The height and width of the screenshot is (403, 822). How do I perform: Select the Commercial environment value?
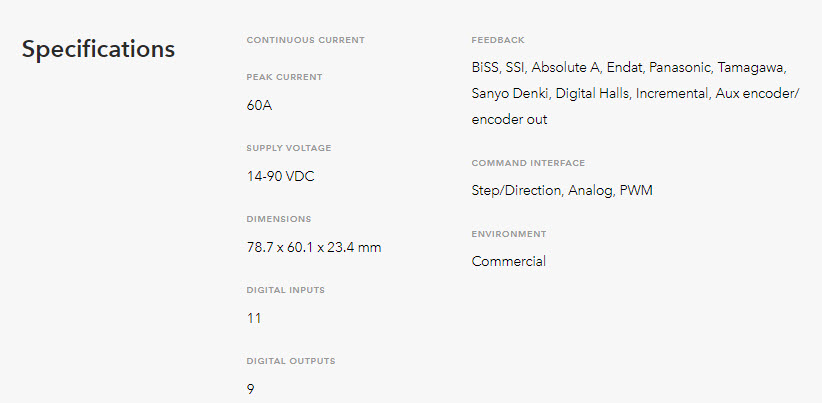click(509, 261)
